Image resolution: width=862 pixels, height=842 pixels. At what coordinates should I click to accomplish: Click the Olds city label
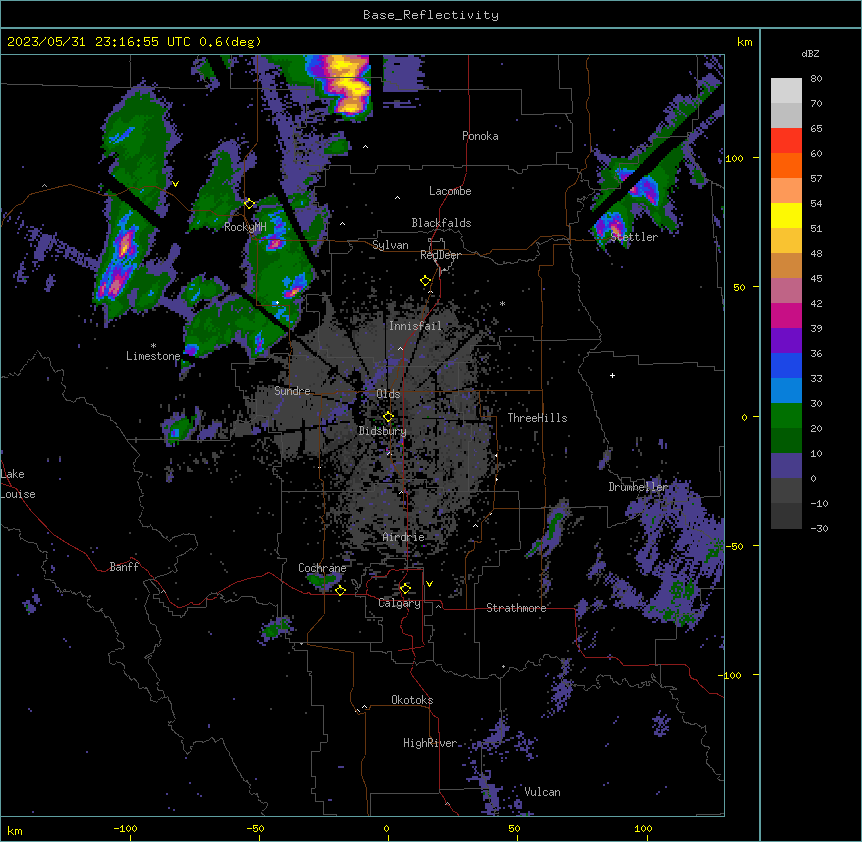pyautogui.click(x=388, y=394)
